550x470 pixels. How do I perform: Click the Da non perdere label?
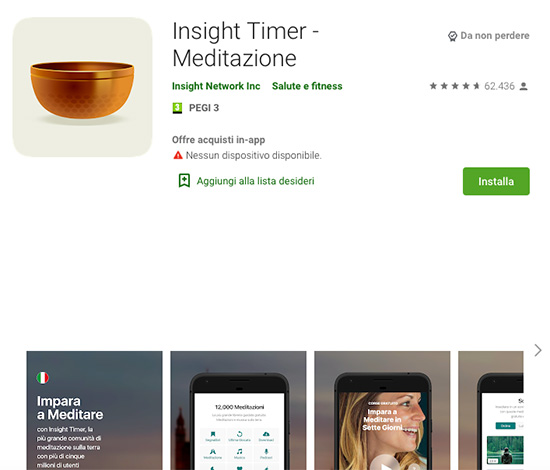tap(495, 36)
